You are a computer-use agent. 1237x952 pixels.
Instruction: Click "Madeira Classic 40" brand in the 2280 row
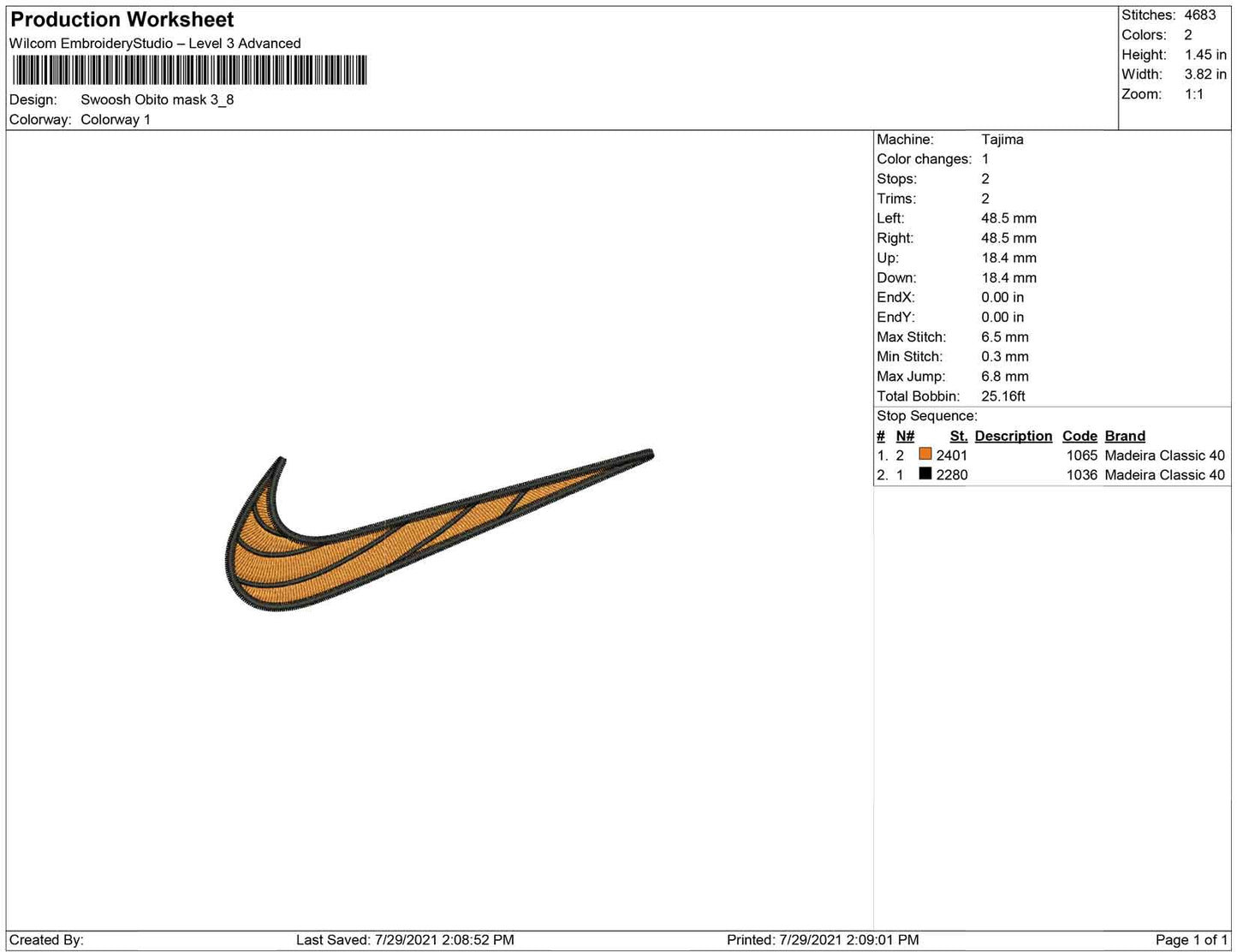pos(1165,475)
